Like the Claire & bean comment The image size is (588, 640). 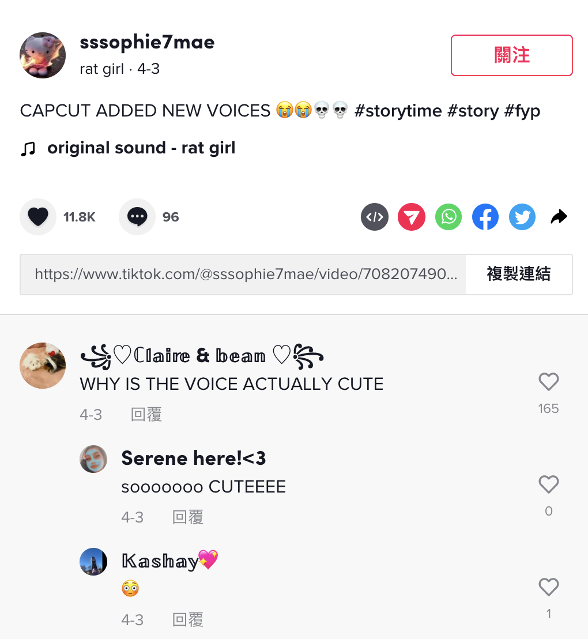[x=548, y=382]
